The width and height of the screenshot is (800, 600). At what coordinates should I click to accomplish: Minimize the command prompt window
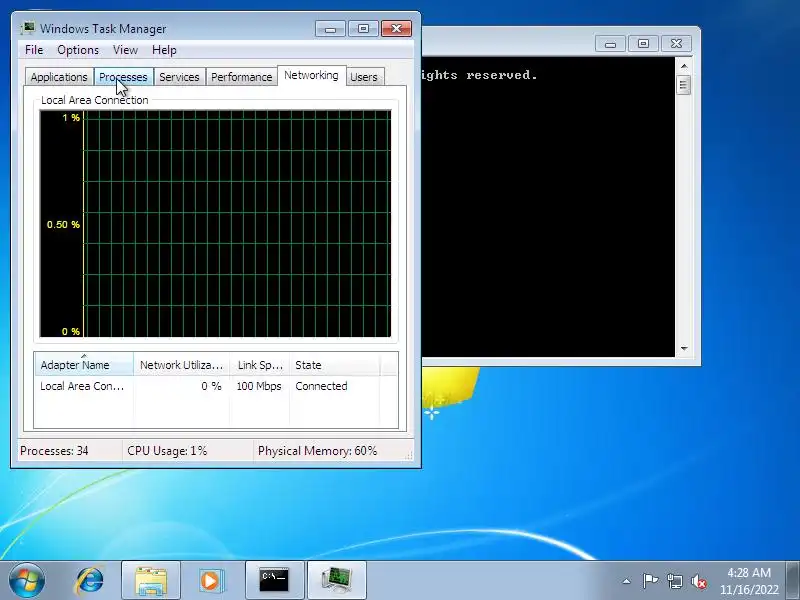click(x=610, y=43)
